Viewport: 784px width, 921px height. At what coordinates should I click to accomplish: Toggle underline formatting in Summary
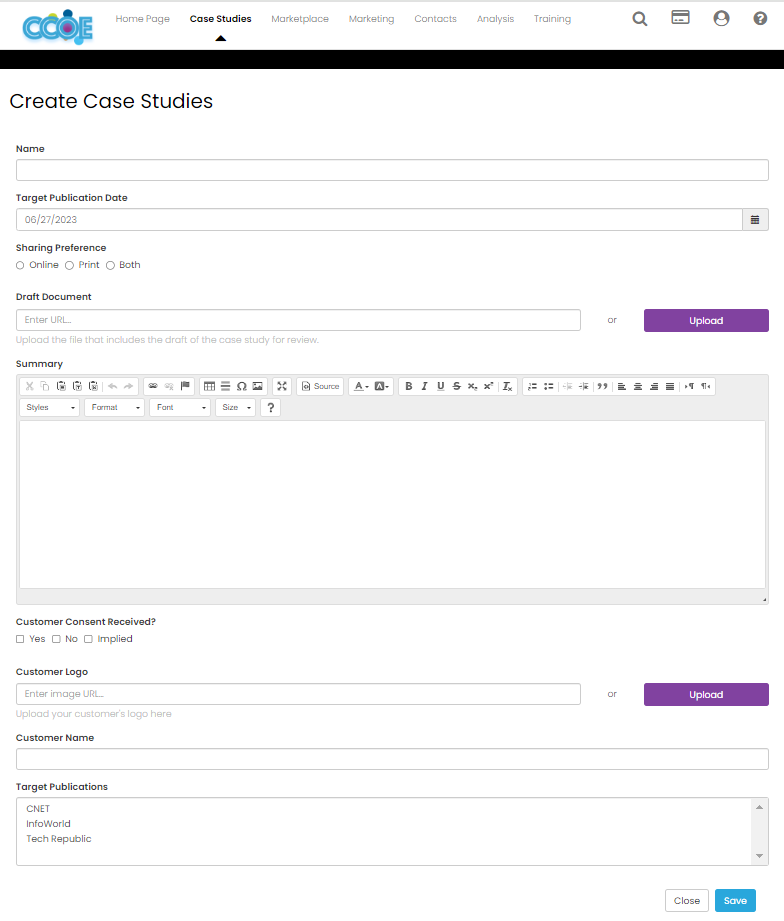(440, 386)
